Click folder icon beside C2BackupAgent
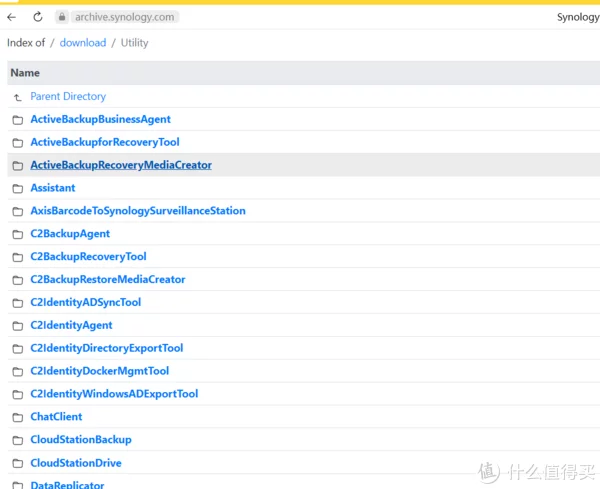Image resolution: width=600 pixels, height=489 pixels. [18, 235]
